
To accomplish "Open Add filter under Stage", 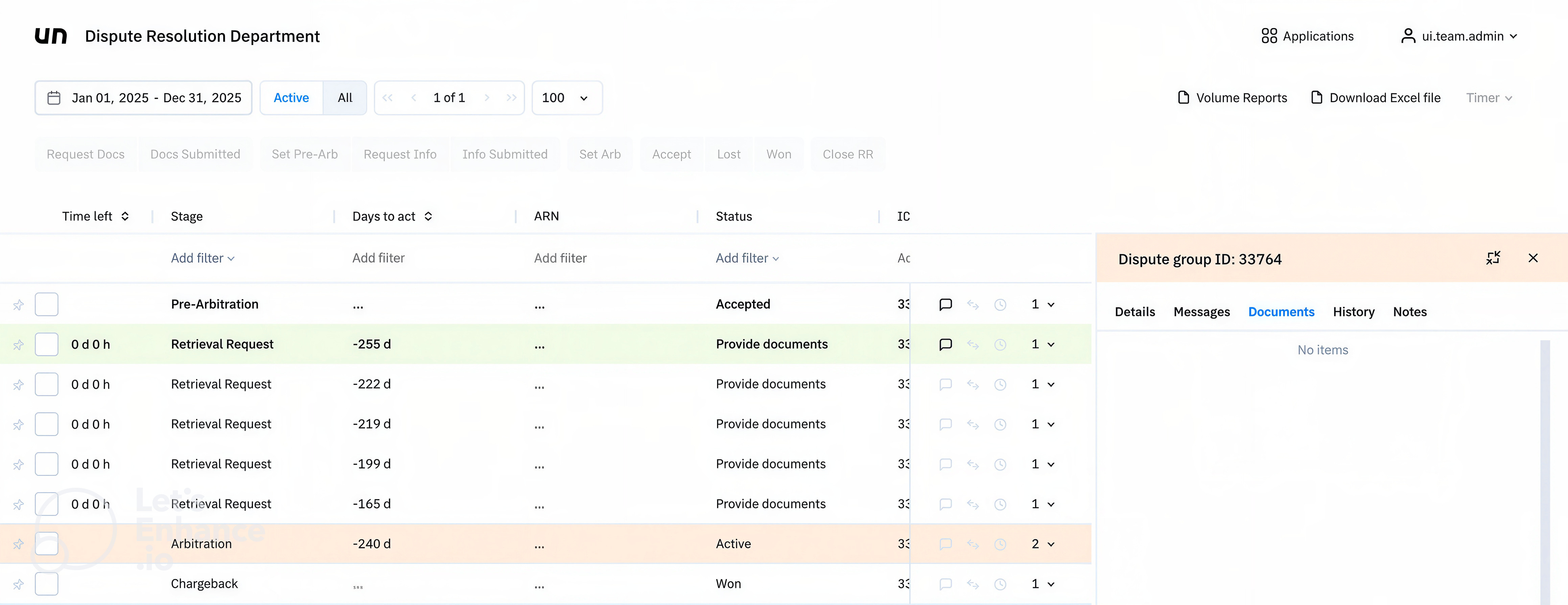I will 203,258.
